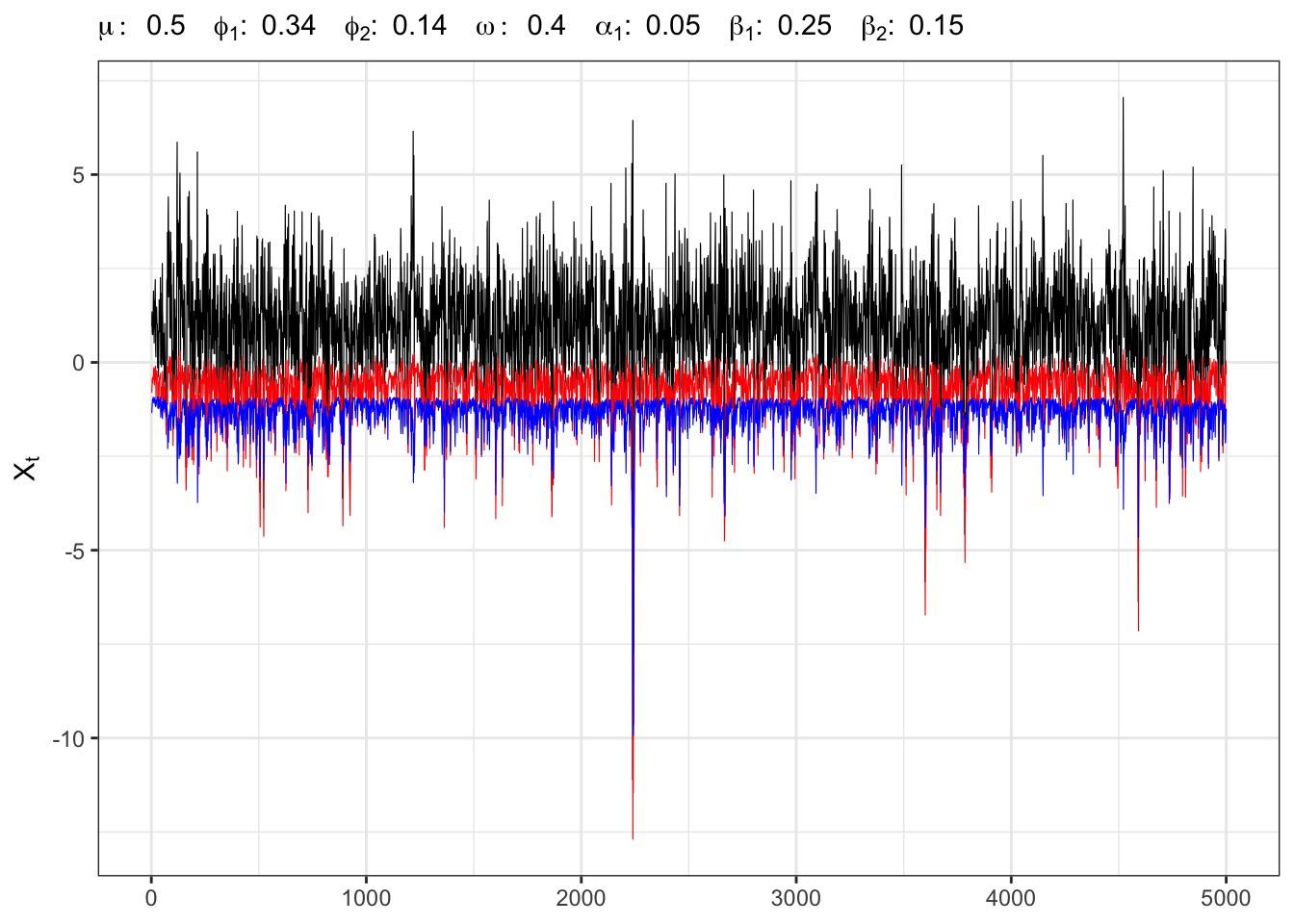This screenshot has height=924, width=1294.
Task: Click the x-axis tick label 0
Action: point(151,899)
